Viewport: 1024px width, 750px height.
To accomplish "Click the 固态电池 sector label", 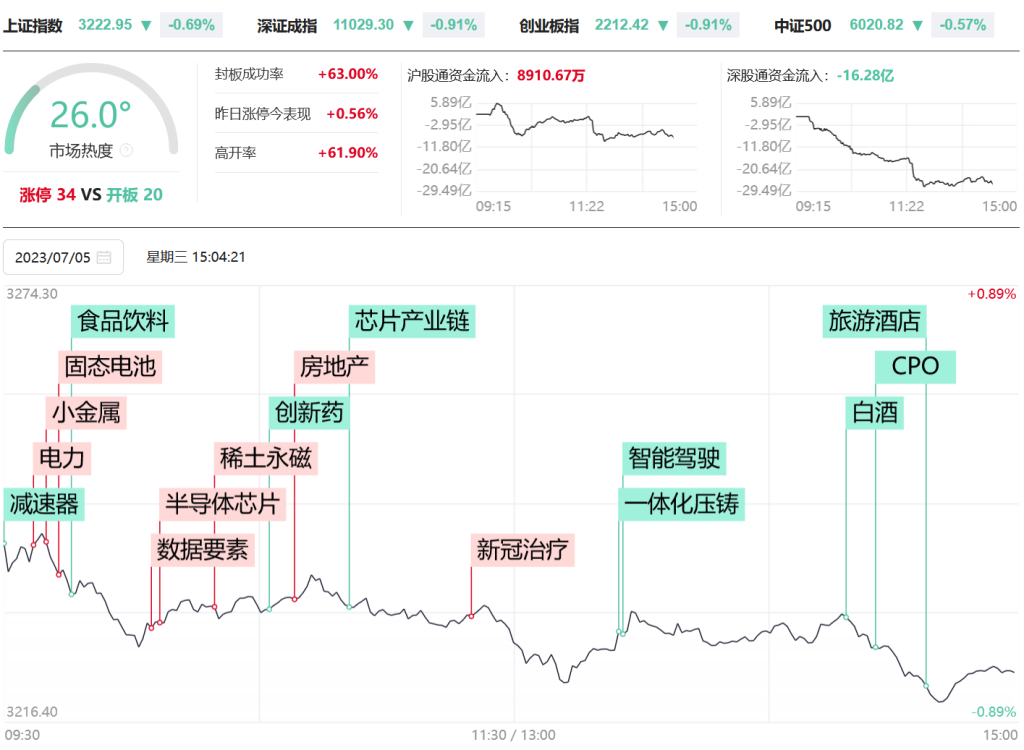I will [x=110, y=366].
